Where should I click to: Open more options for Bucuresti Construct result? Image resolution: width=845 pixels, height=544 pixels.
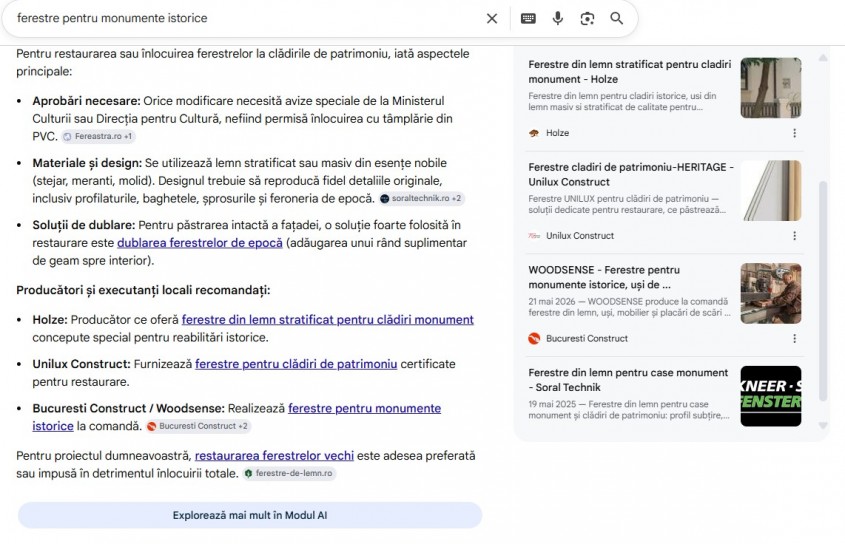(x=794, y=339)
